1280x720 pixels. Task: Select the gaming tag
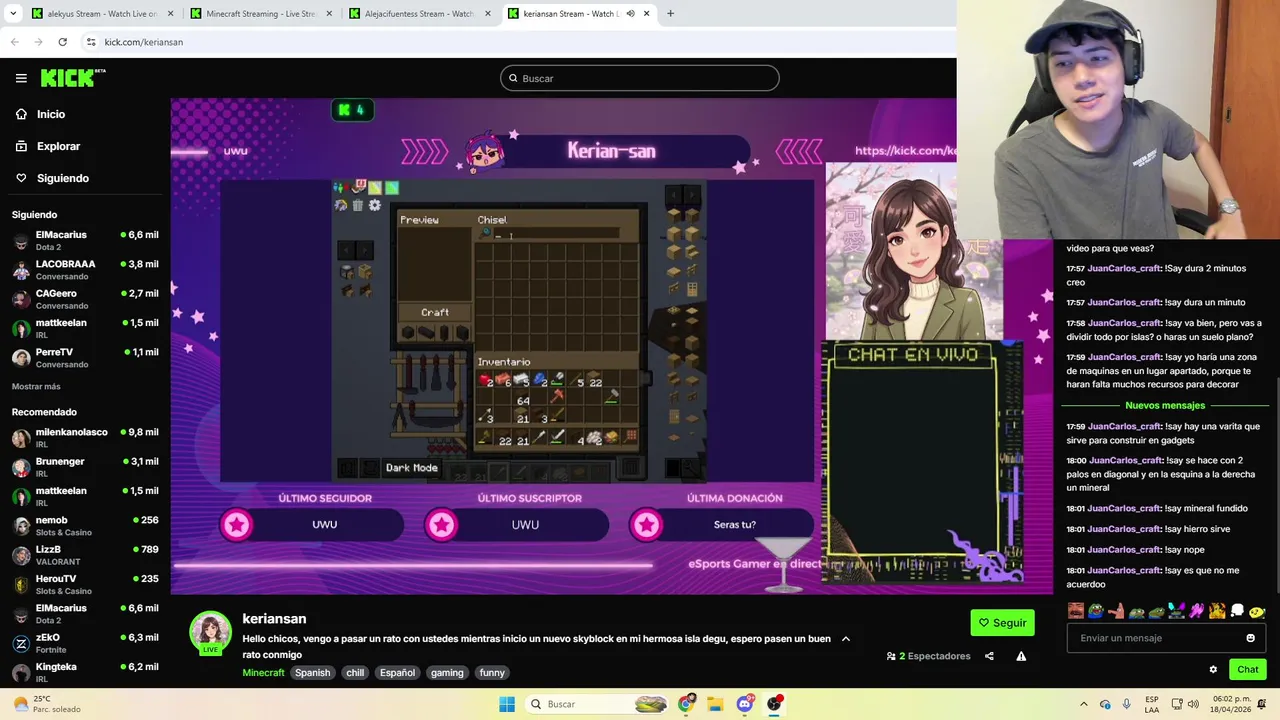click(447, 672)
